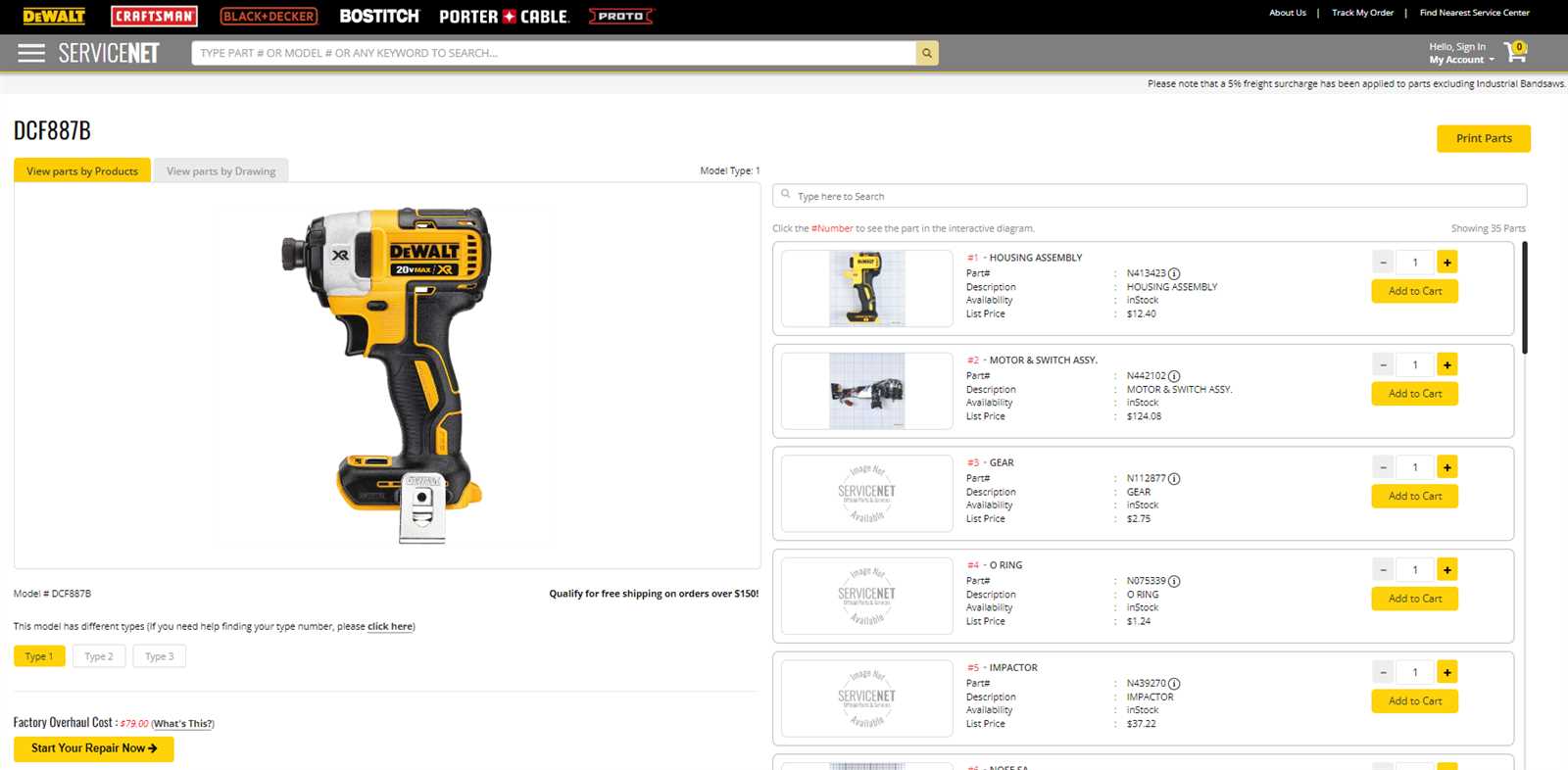Click #5 number link for Impactor
1568x770 pixels.
click(972, 667)
